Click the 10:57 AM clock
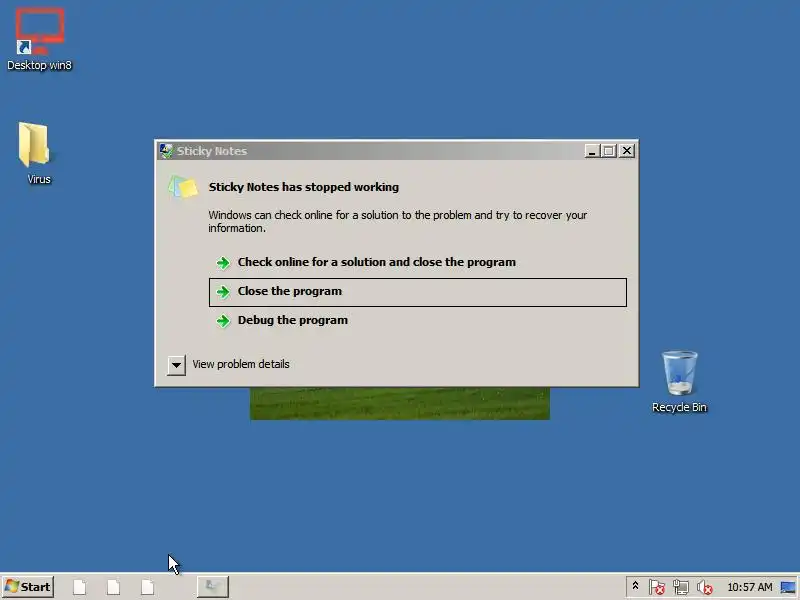Image resolution: width=800 pixels, height=600 pixels. click(x=749, y=587)
